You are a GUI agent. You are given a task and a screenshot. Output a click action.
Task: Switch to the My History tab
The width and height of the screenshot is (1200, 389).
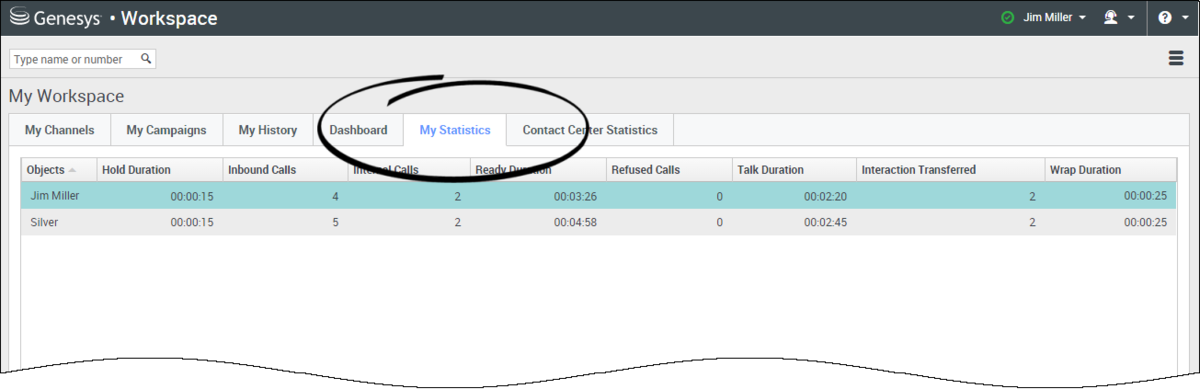pyautogui.click(x=268, y=130)
